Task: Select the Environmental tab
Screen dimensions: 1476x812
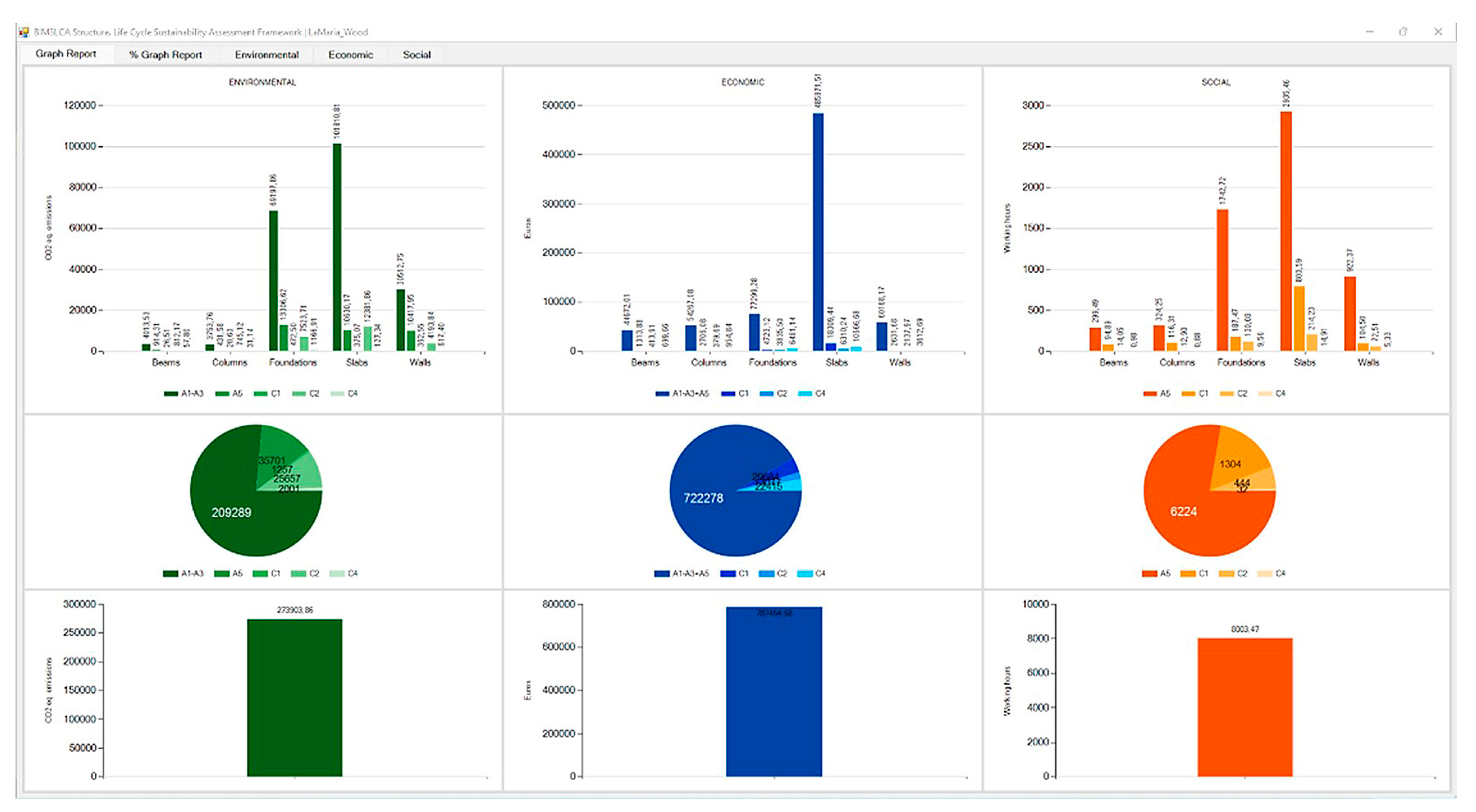Action: (x=266, y=55)
